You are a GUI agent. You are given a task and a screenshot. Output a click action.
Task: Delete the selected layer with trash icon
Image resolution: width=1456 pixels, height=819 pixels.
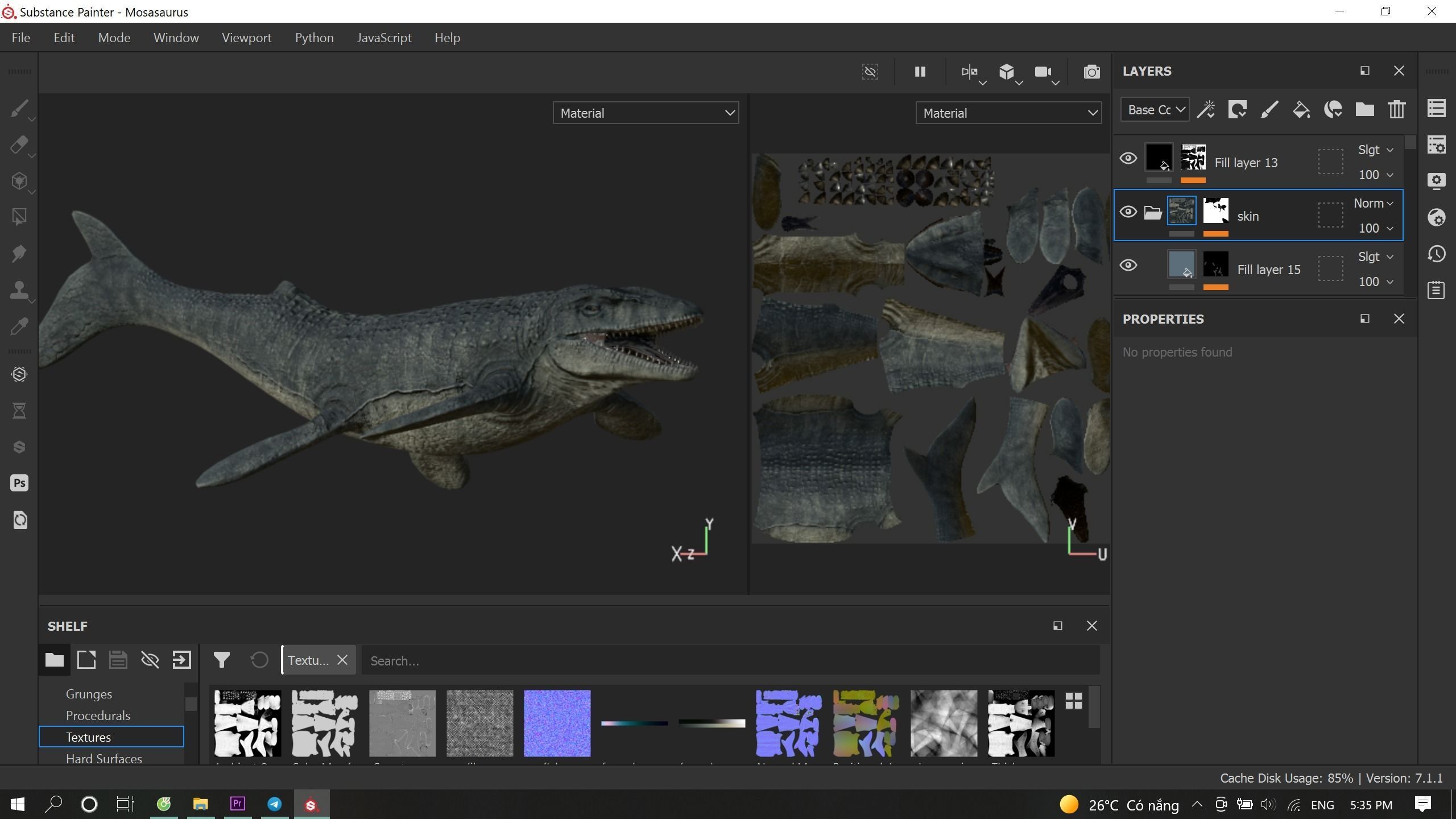pos(1396,109)
